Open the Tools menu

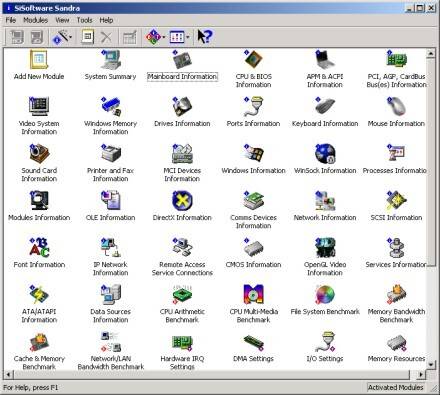click(84, 20)
